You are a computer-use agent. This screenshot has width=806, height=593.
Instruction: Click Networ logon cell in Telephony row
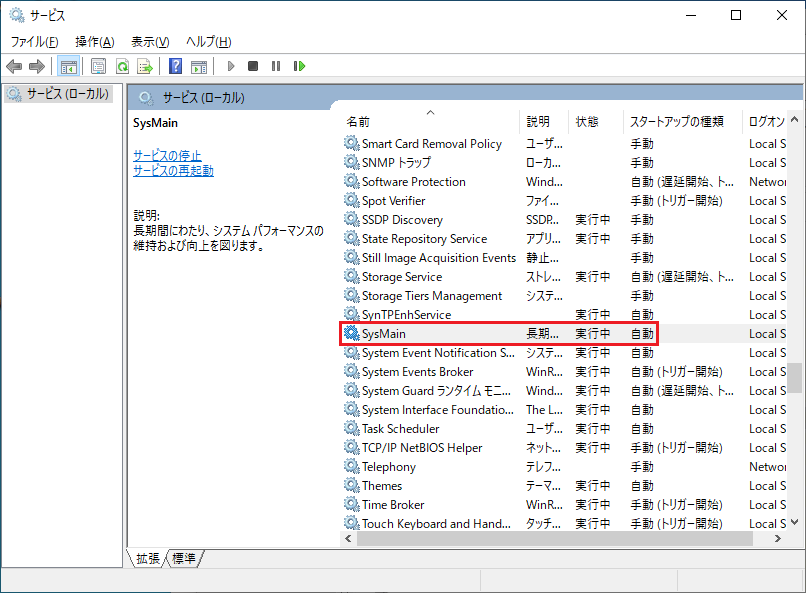tap(767, 467)
